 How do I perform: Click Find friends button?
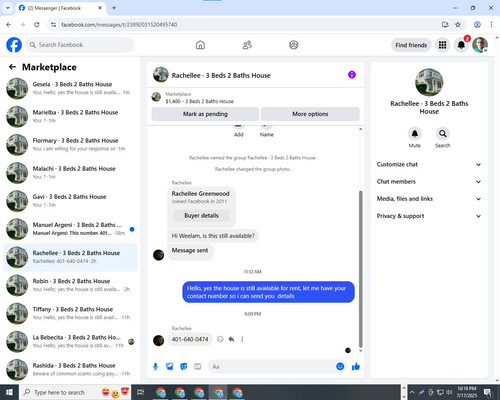coord(411,45)
